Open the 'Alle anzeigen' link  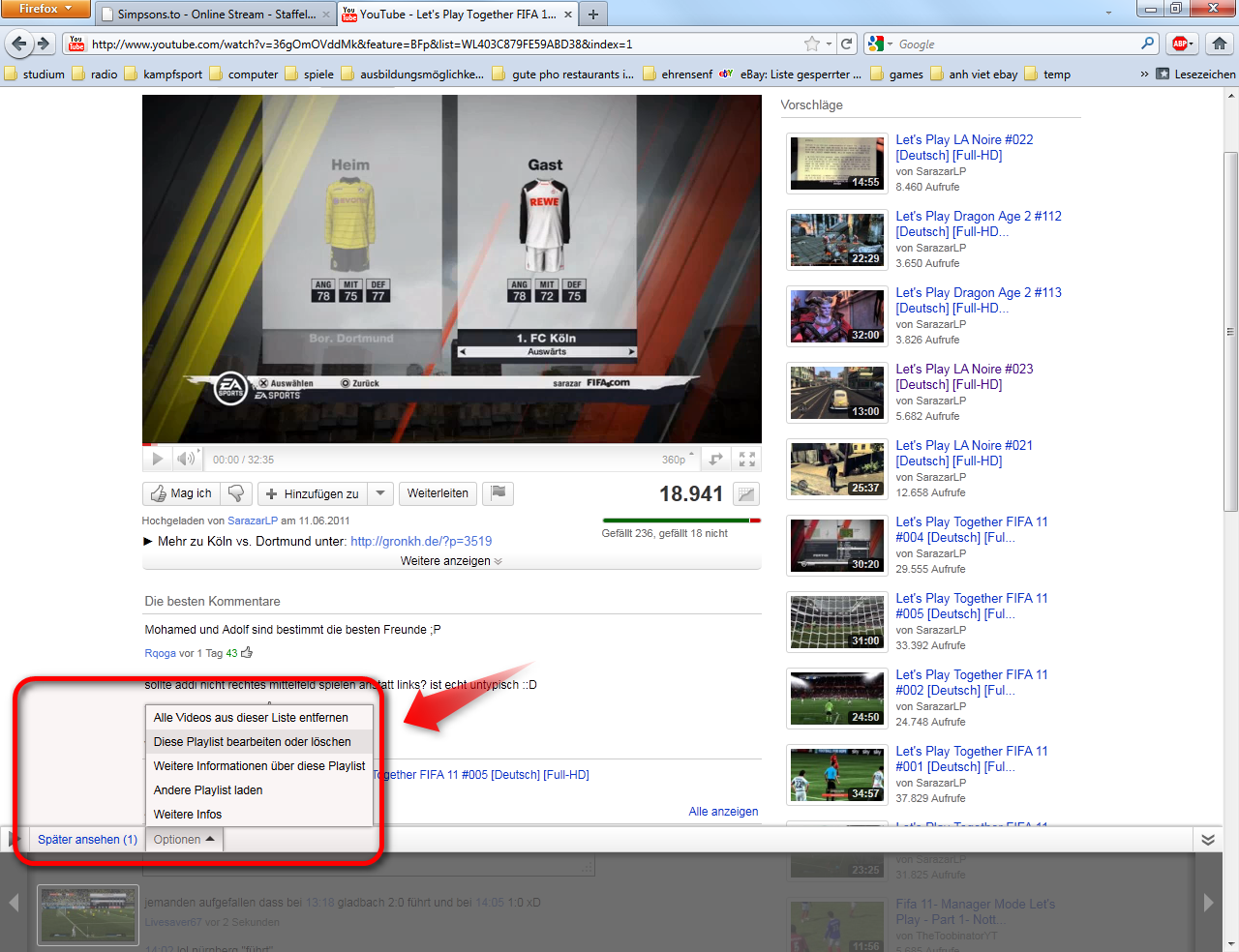click(x=723, y=812)
